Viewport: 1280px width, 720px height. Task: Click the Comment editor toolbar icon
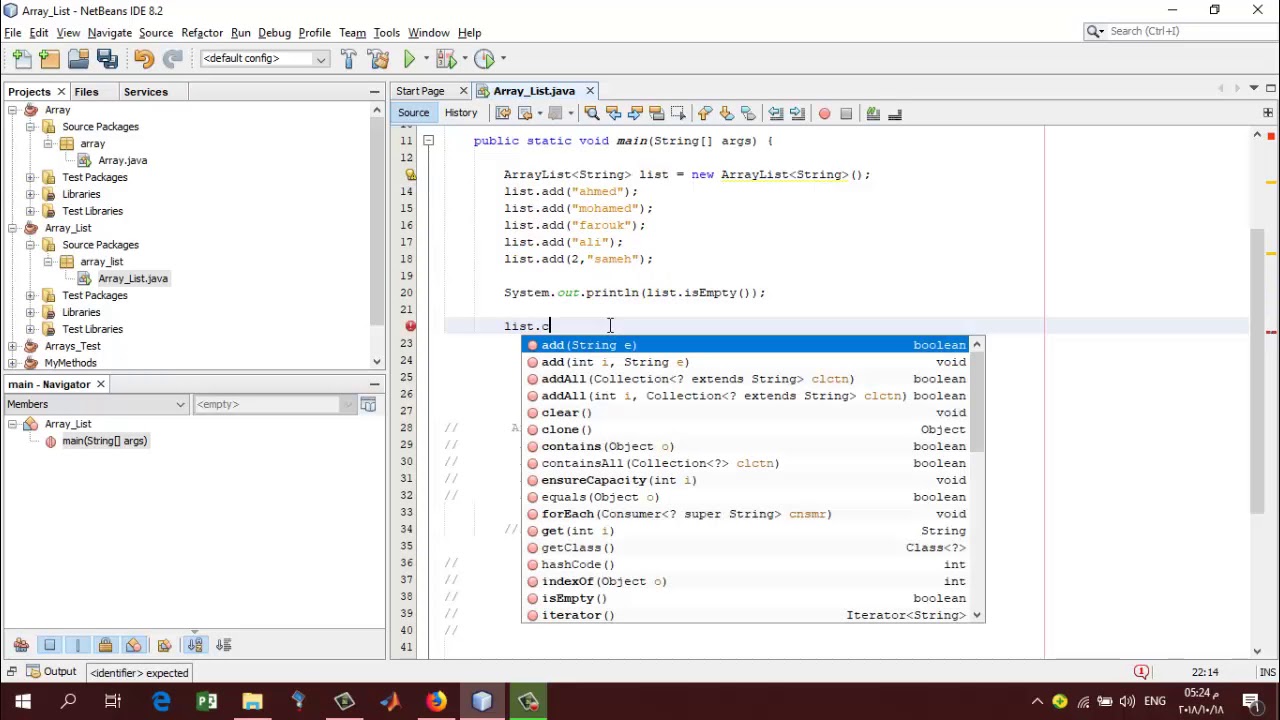coord(873,114)
